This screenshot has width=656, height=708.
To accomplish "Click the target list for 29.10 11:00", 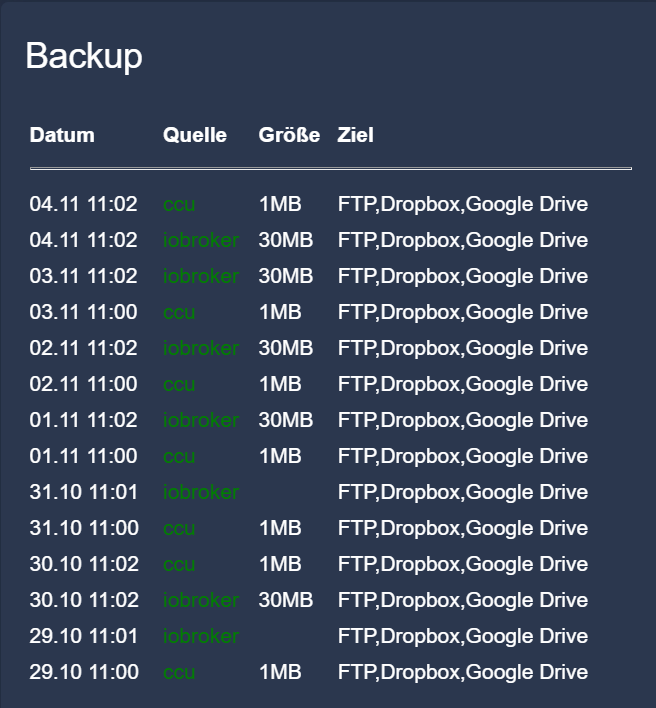I will [463, 672].
